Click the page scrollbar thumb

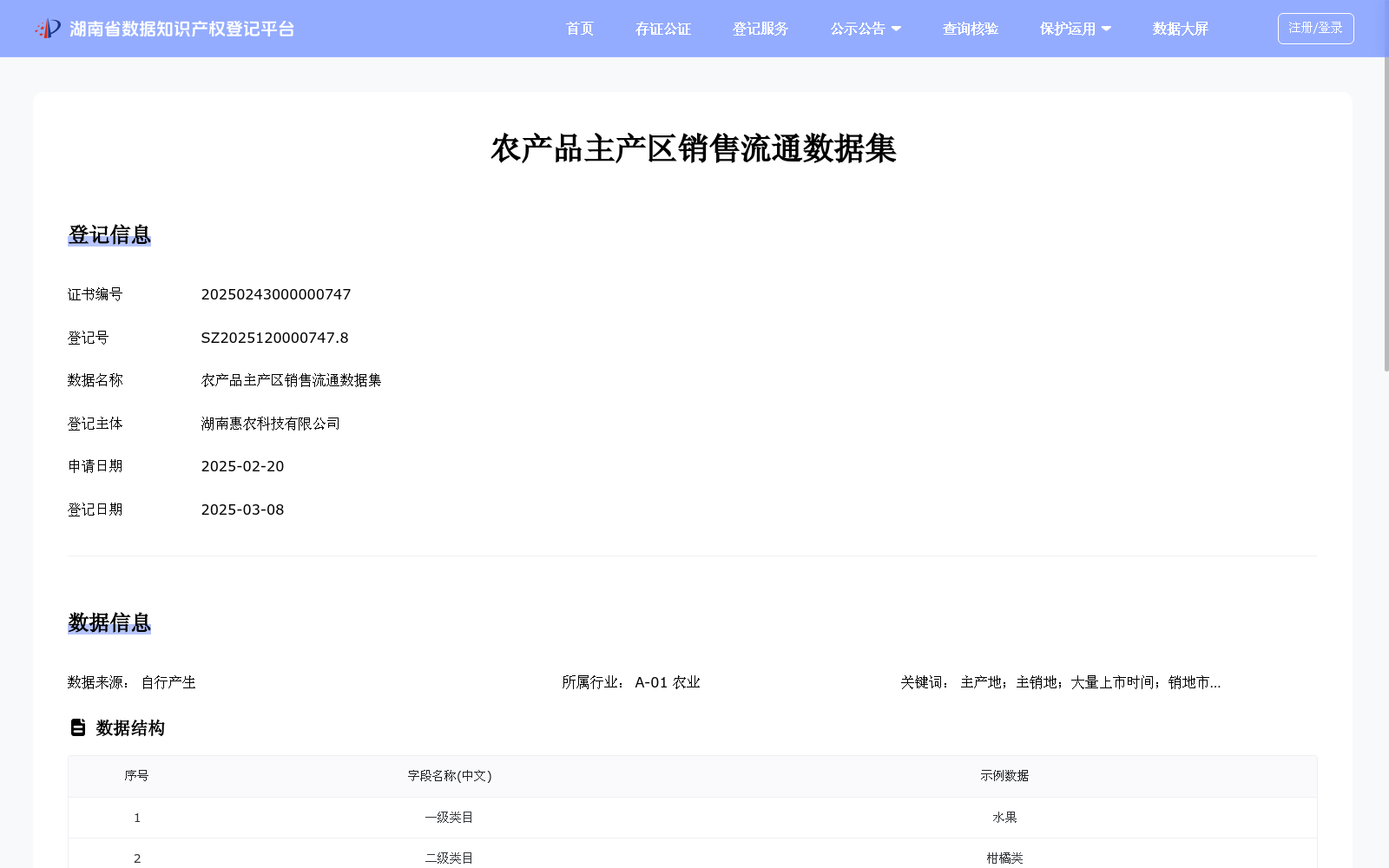pos(1386,214)
